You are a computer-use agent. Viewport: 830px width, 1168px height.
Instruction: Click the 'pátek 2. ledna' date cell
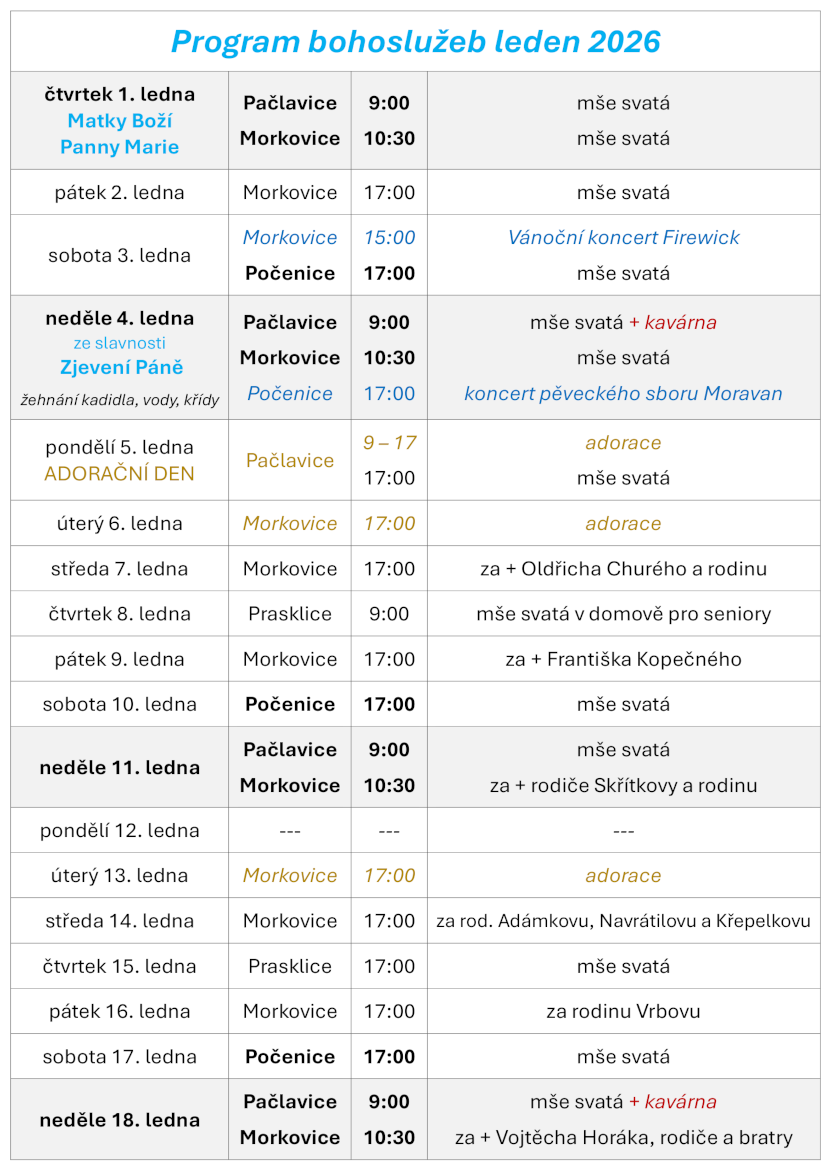pos(119,193)
